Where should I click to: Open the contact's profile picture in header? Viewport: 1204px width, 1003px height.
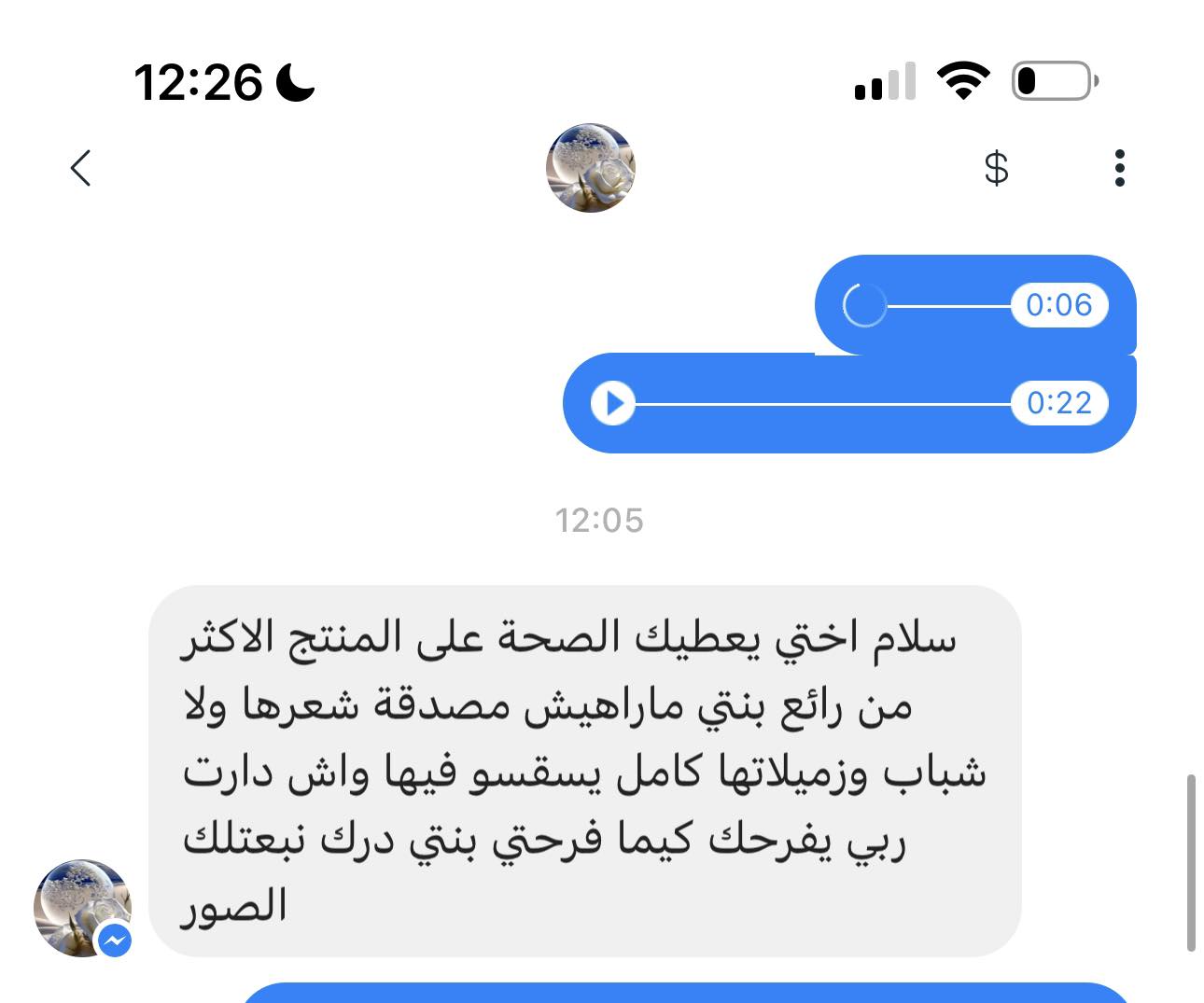(590, 168)
